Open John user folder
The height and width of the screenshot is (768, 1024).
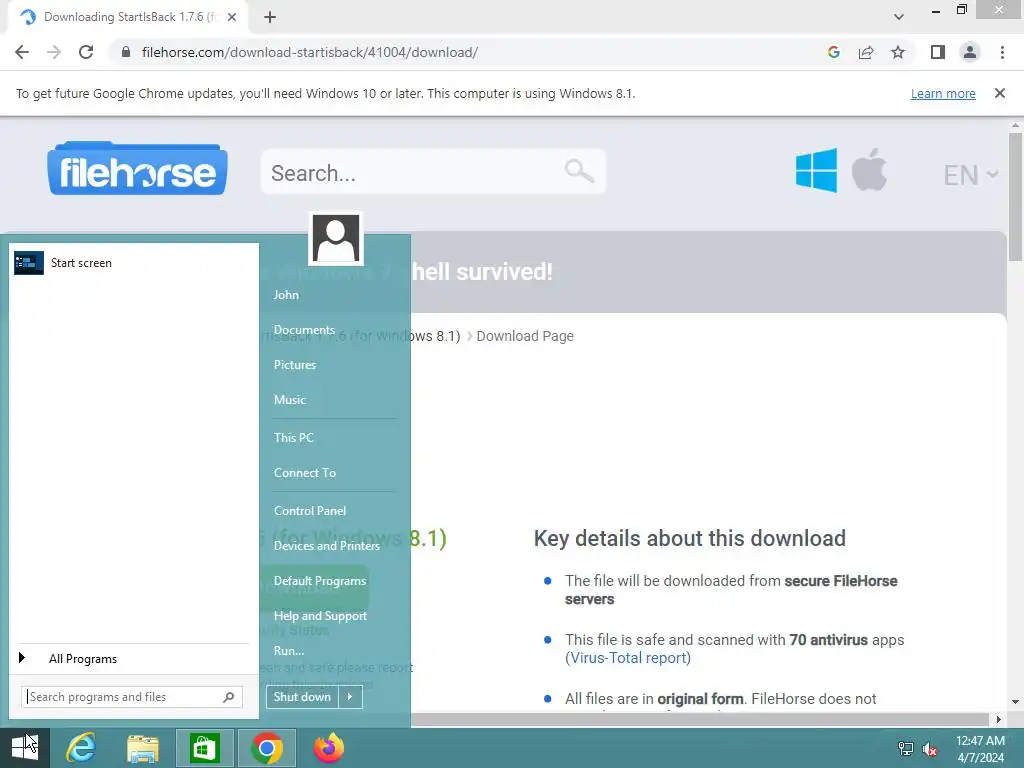pyautogui.click(x=286, y=295)
